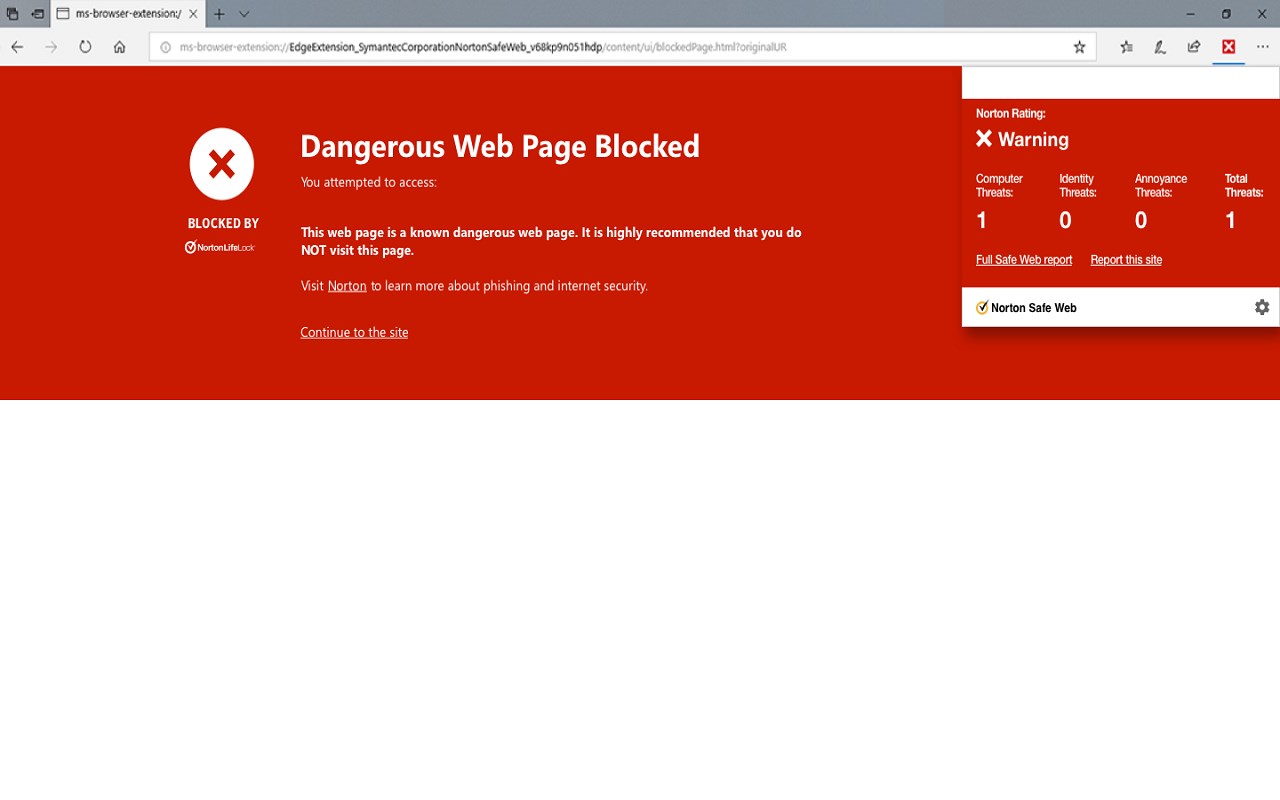Click the address bar URL field

point(620,47)
